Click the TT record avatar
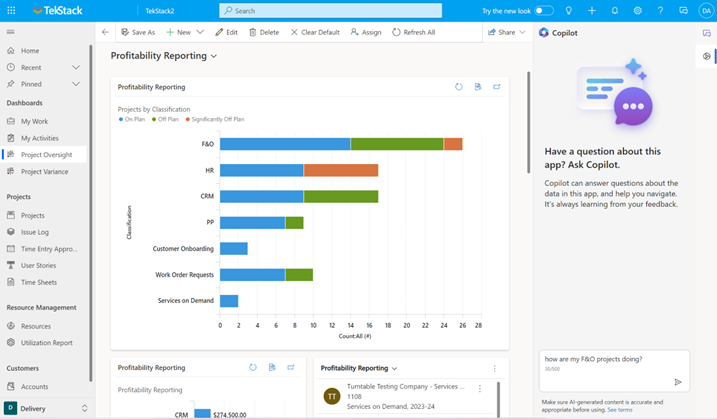717x419 pixels. pos(332,396)
